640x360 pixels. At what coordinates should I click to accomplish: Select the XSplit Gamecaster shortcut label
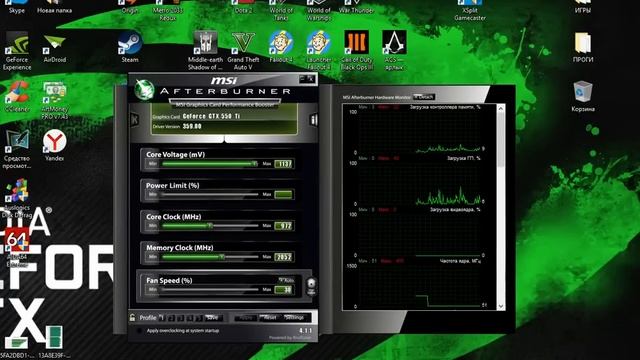tap(470, 14)
